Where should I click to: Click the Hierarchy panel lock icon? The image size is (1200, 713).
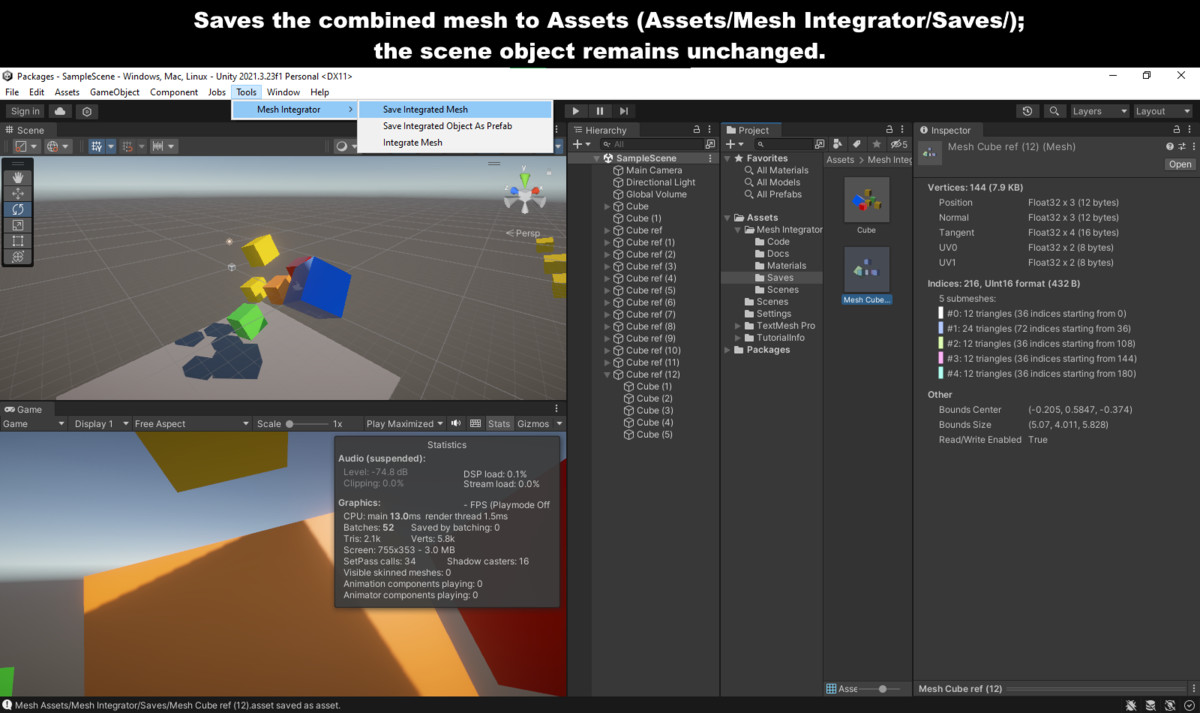[x=696, y=130]
